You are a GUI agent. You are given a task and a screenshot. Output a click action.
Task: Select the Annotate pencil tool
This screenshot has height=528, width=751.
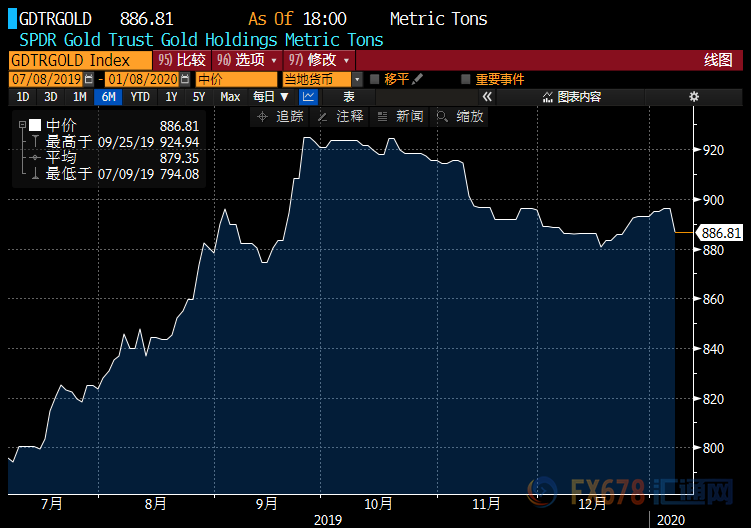click(341, 117)
